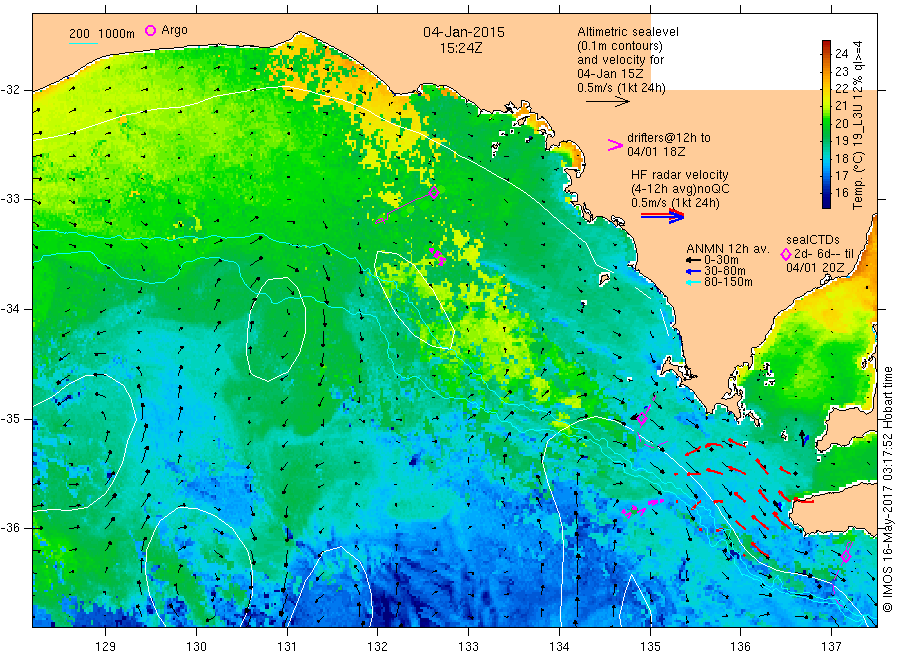Click the 132 longitude axis label
Viewport: 900px width, 660px height.
[378, 647]
